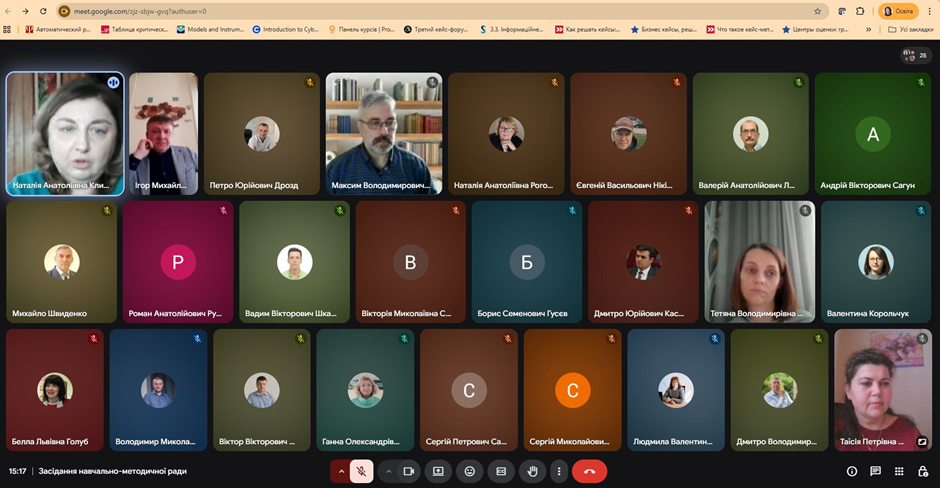Open the Автоматический р... bookmark
Viewport: 940px width, 488px height.
tap(58, 29)
